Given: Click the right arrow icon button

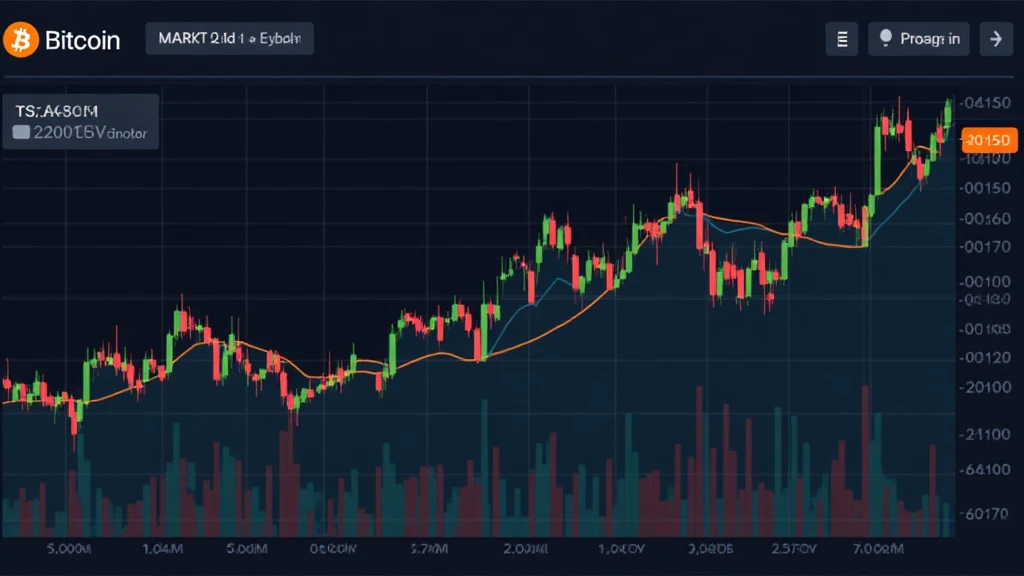Looking at the screenshot, I should [995, 39].
